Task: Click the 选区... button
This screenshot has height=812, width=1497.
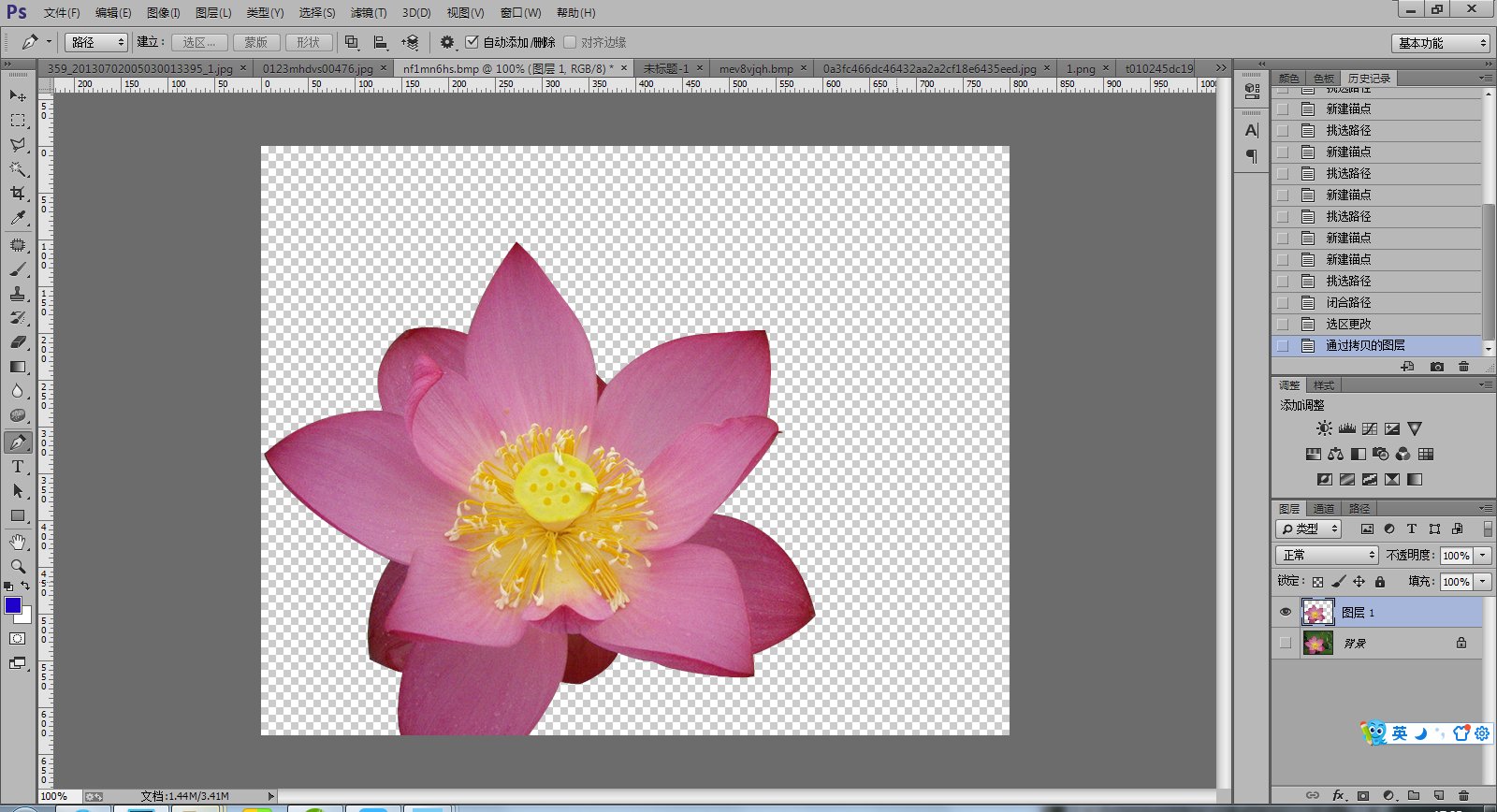Action: click(199, 42)
